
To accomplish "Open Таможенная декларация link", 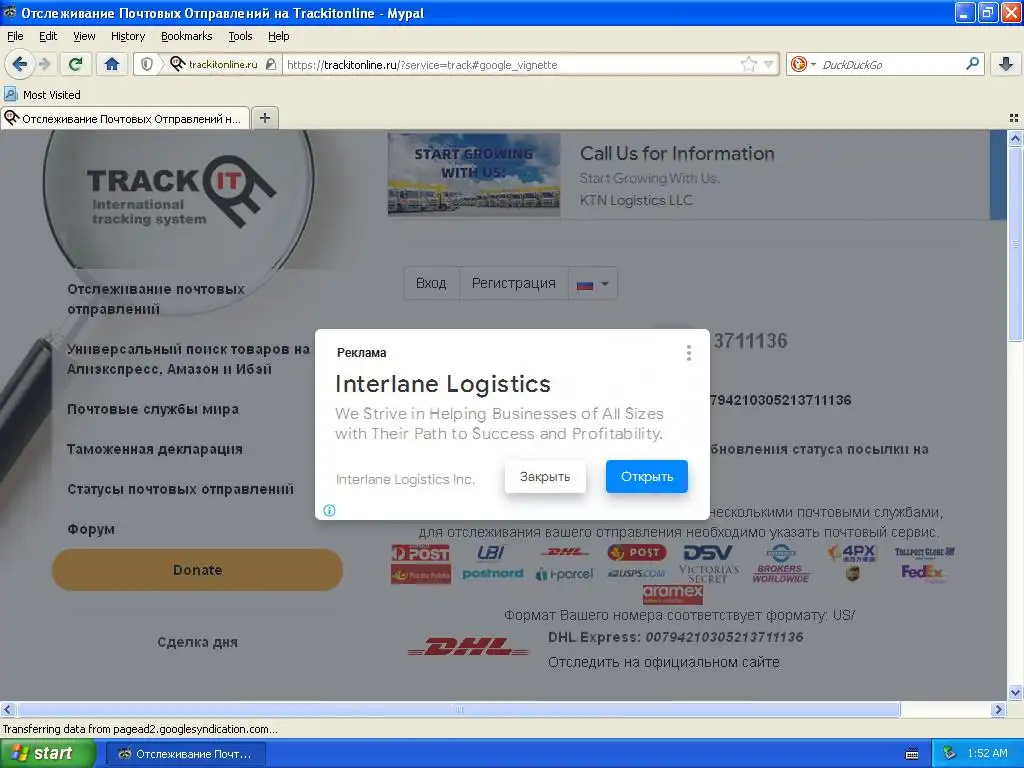I will [155, 449].
